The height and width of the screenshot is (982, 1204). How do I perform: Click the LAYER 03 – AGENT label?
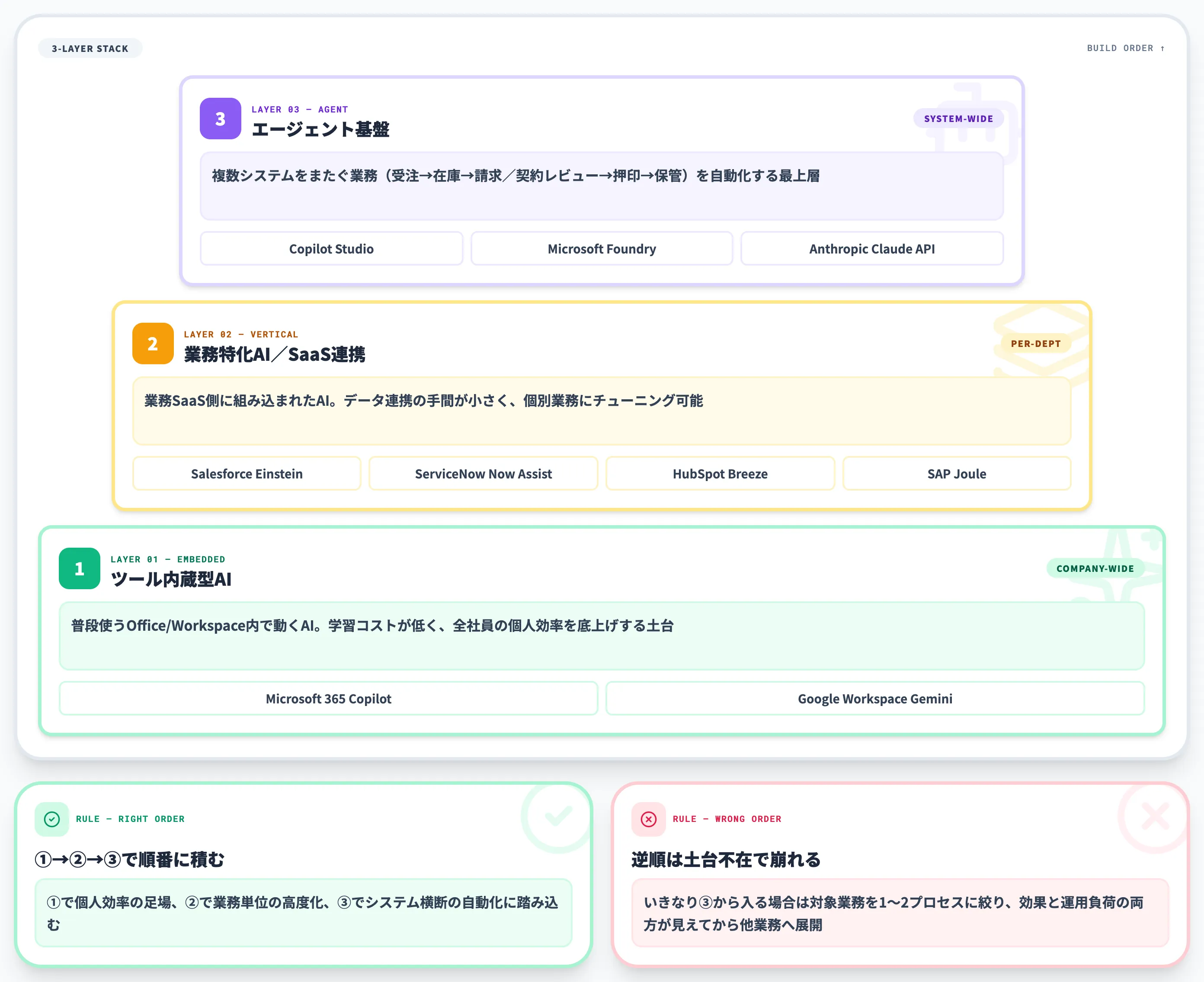[300, 109]
